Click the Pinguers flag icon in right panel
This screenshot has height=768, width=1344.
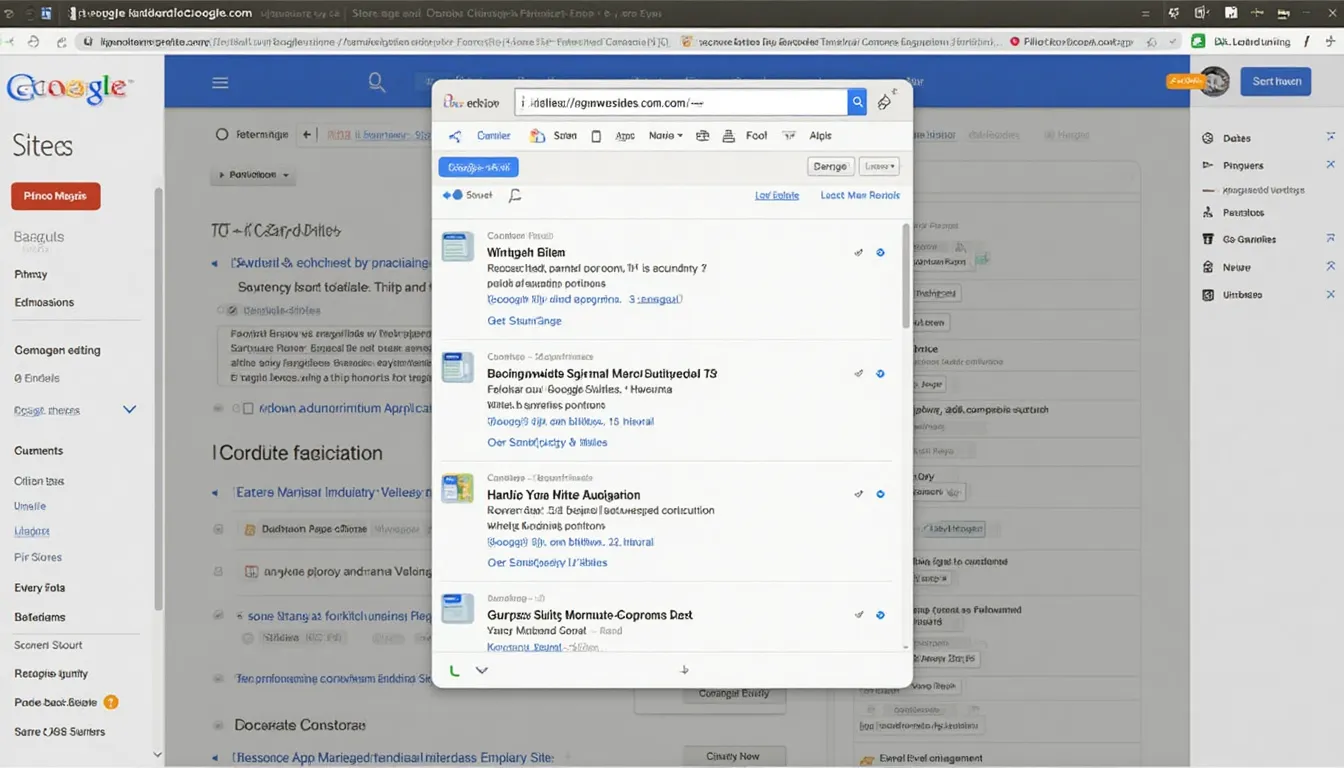tap(1207, 166)
